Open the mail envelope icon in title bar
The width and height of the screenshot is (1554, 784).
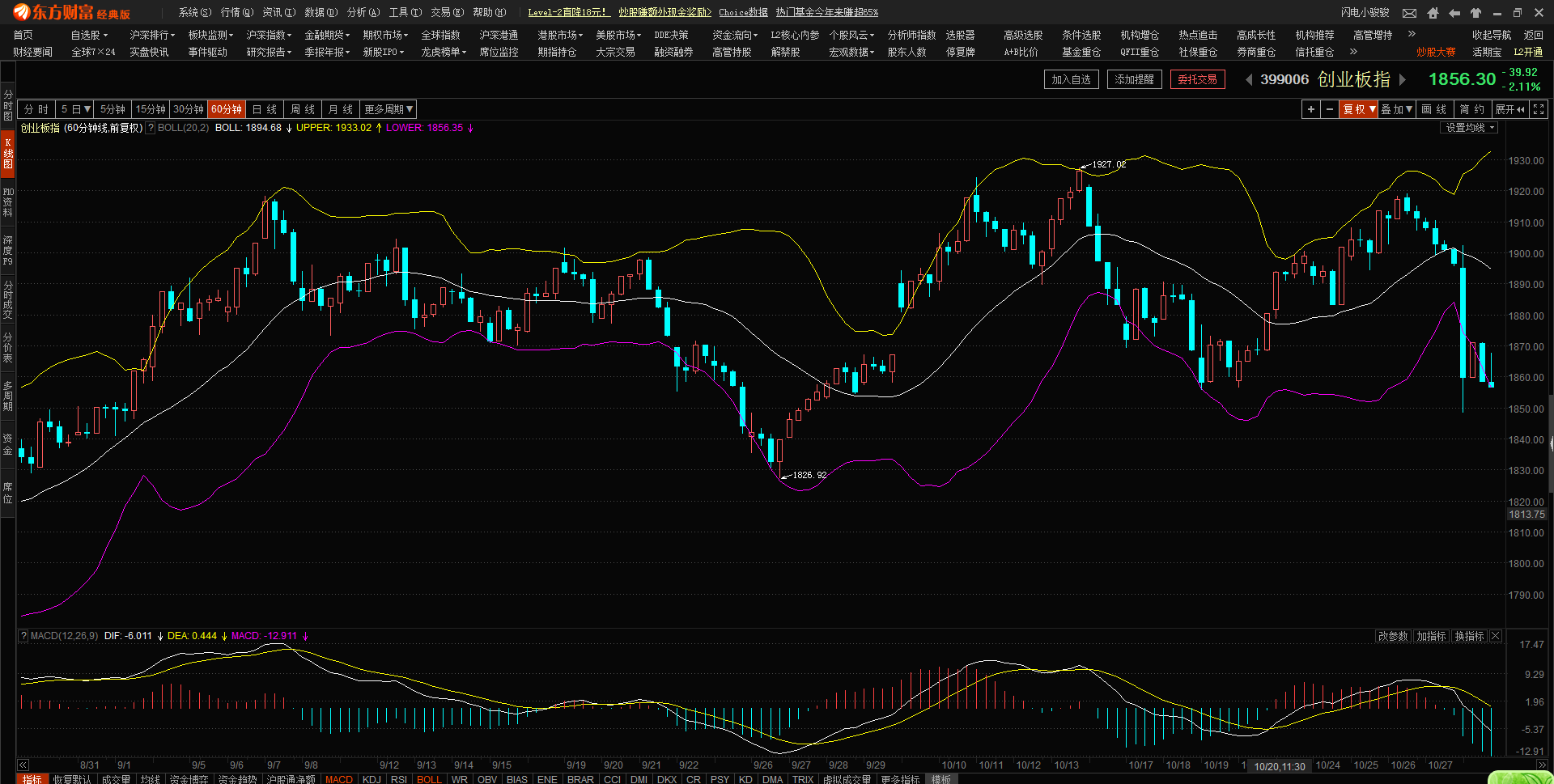click(1409, 13)
